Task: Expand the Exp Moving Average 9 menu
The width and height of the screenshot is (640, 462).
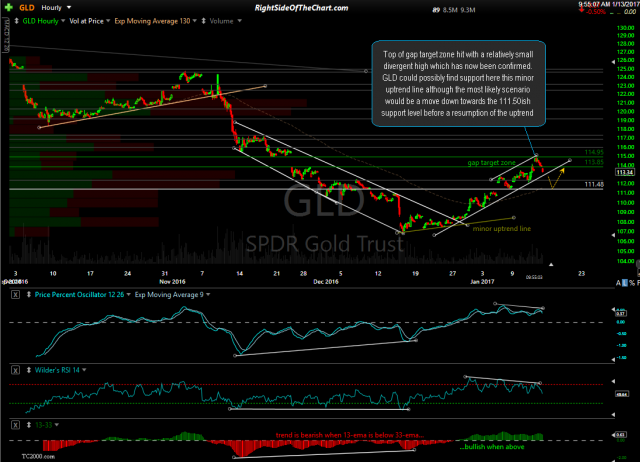Action: point(208,295)
